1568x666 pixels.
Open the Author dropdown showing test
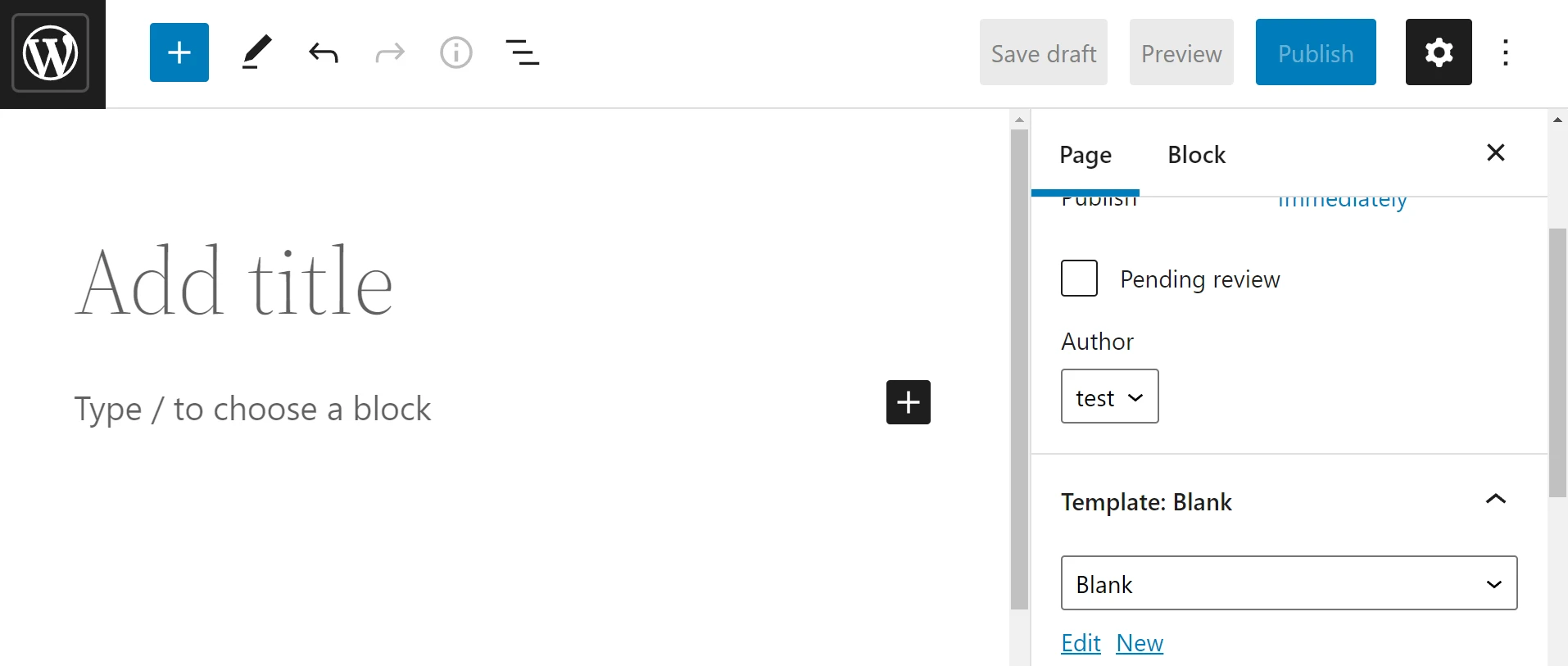point(1109,396)
